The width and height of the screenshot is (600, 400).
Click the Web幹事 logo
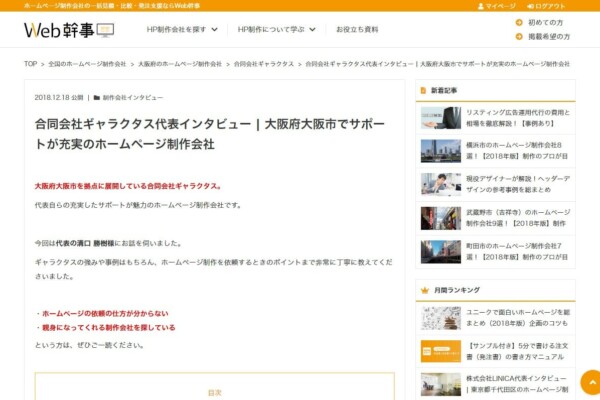pyautogui.click(x=69, y=30)
